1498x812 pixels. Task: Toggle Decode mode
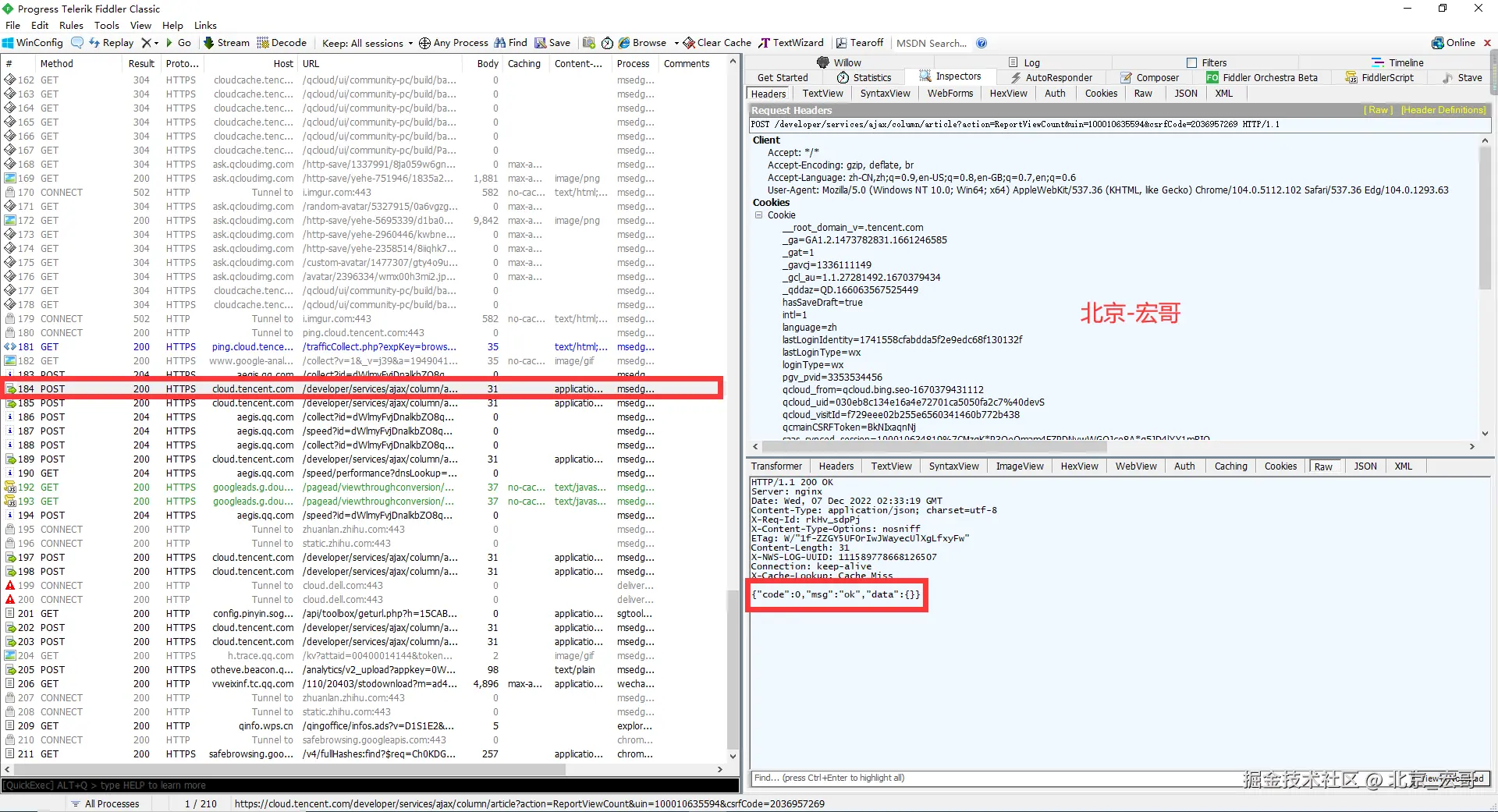tap(282, 43)
